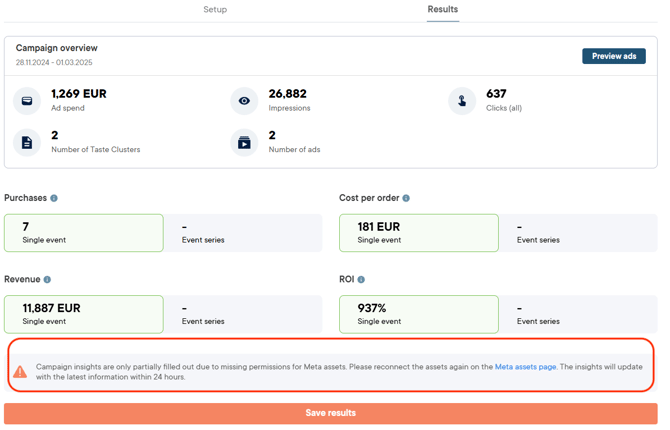Switch to the Setup tab
Viewport: 670px width, 430px height.
215,9
